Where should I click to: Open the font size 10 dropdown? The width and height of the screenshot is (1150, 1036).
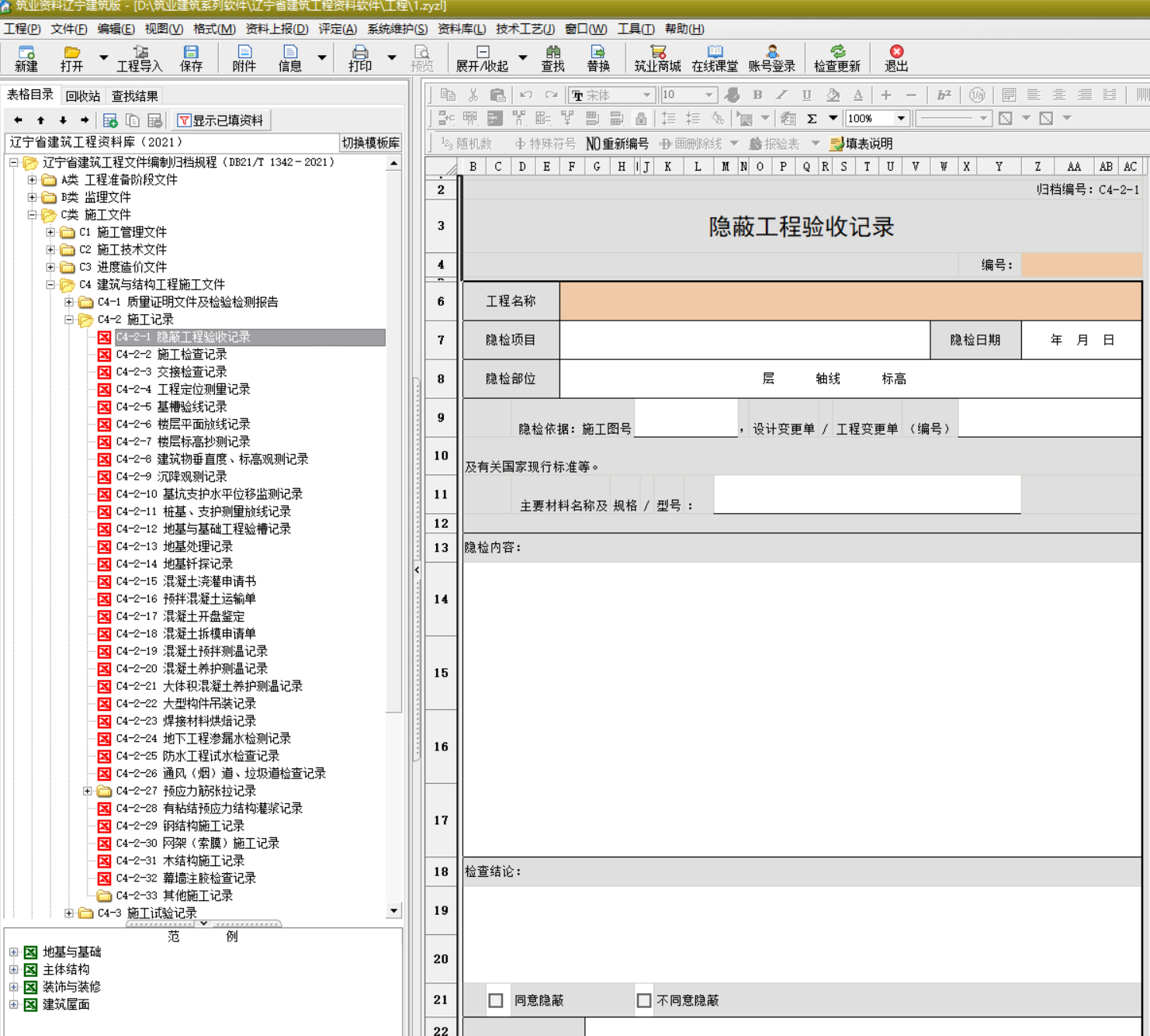tap(708, 95)
